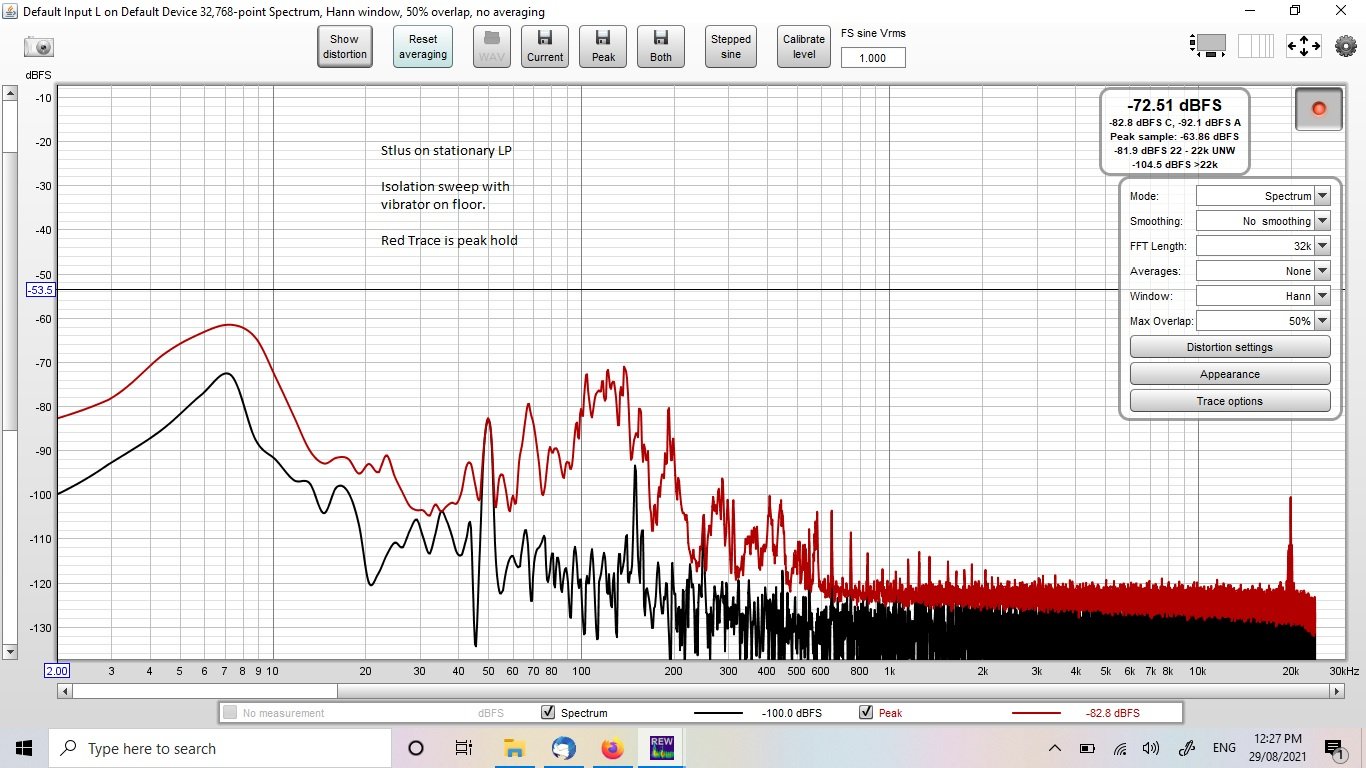The image size is (1366, 768).
Task: Open the Max Overlap dropdown
Action: [x=1263, y=321]
